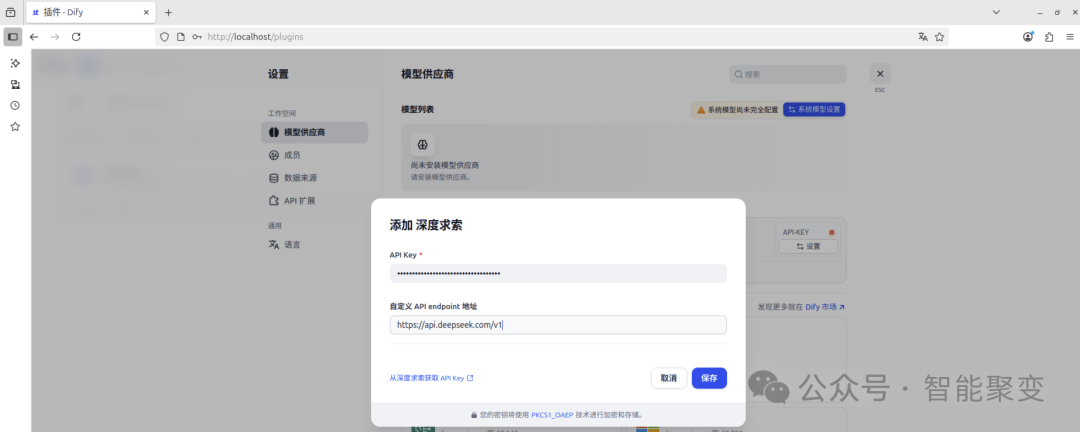Click the shield tracking protection icon
The image size is (1080, 432).
pyautogui.click(x=164, y=37)
